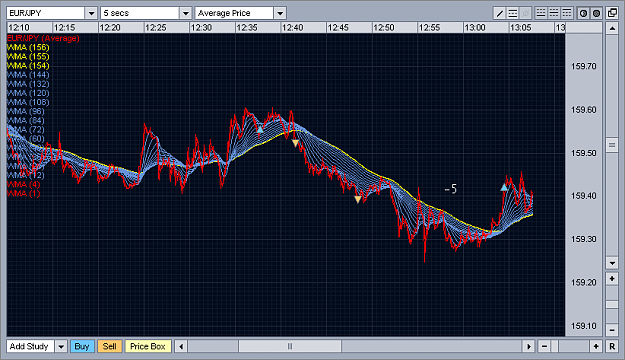The width and height of the screenshot is (625, 360).
Task: Zoom out price scale with minus button
Action: tap(612, 330)
